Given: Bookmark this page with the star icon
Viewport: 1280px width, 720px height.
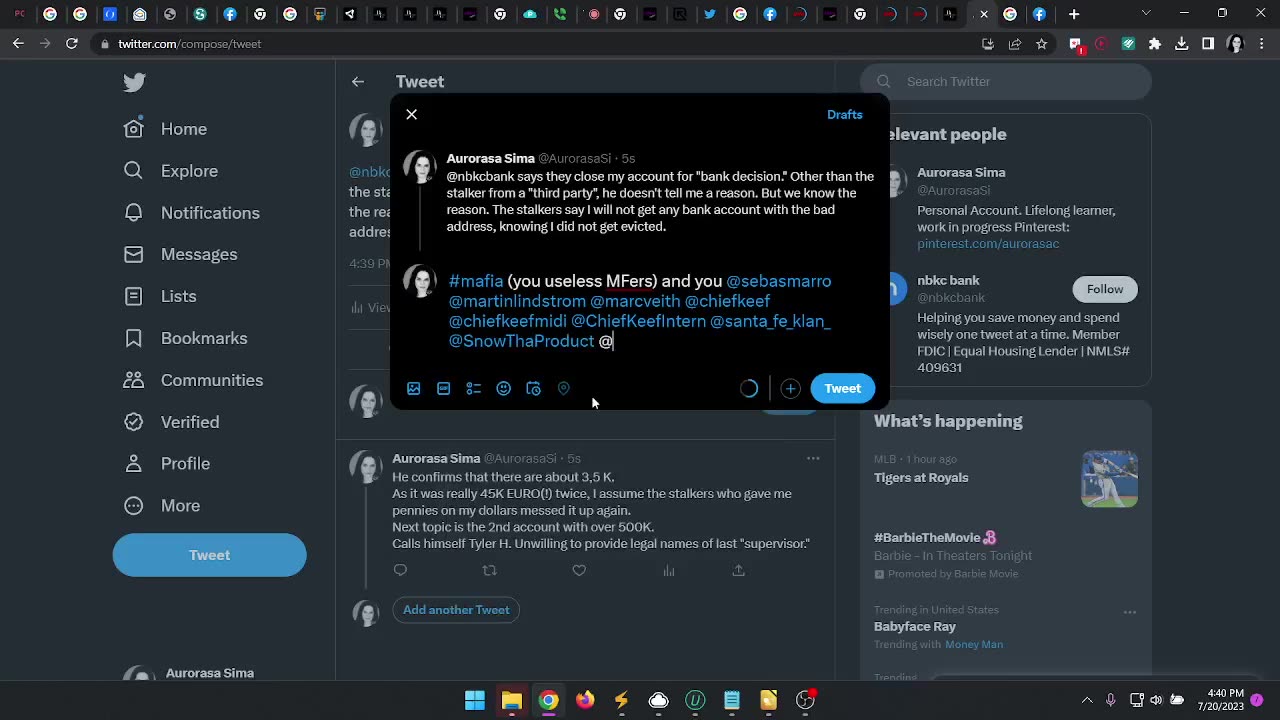Looking at the screenshot, I should [1042, 44].
